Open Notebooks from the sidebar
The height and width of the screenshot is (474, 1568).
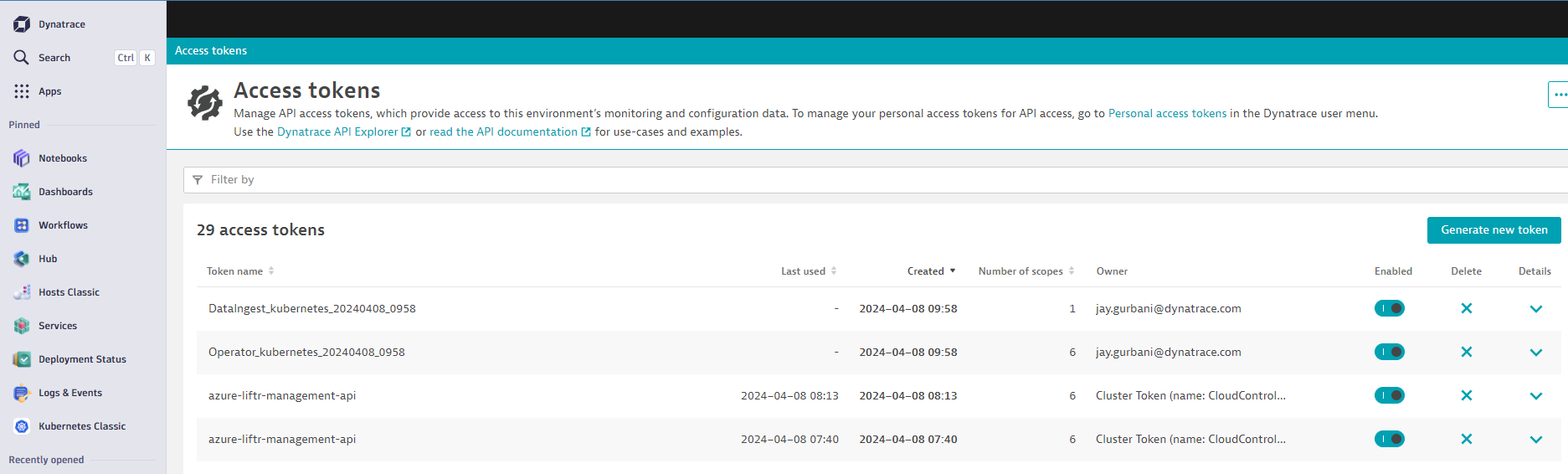pyautogui.click(x=62, y=158)
